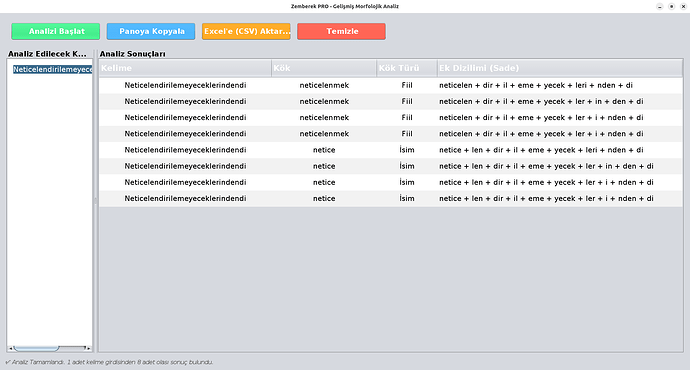Export with Excel'e (CSV) Aktar button
This screenshot has height=370, width=690.
(x=246, y=31)
